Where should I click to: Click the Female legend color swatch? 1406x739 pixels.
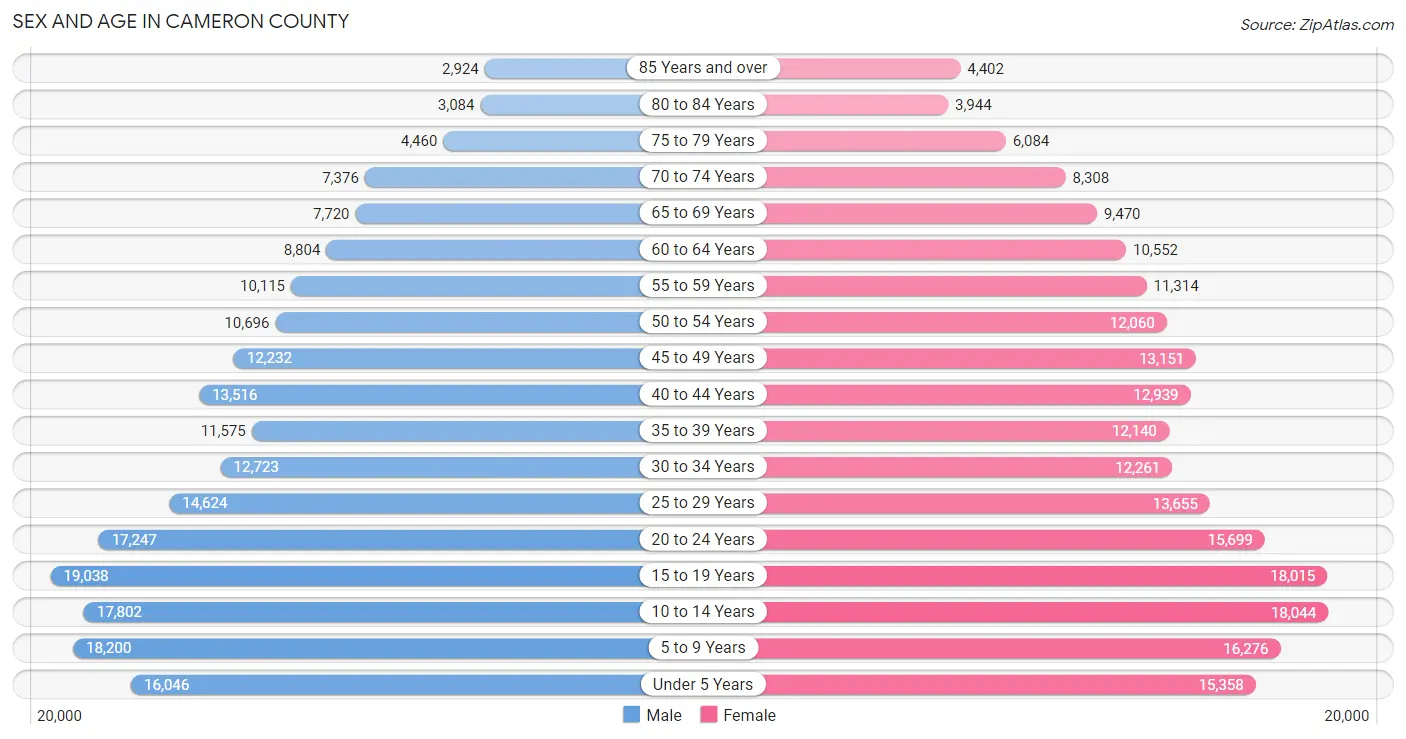709,715
